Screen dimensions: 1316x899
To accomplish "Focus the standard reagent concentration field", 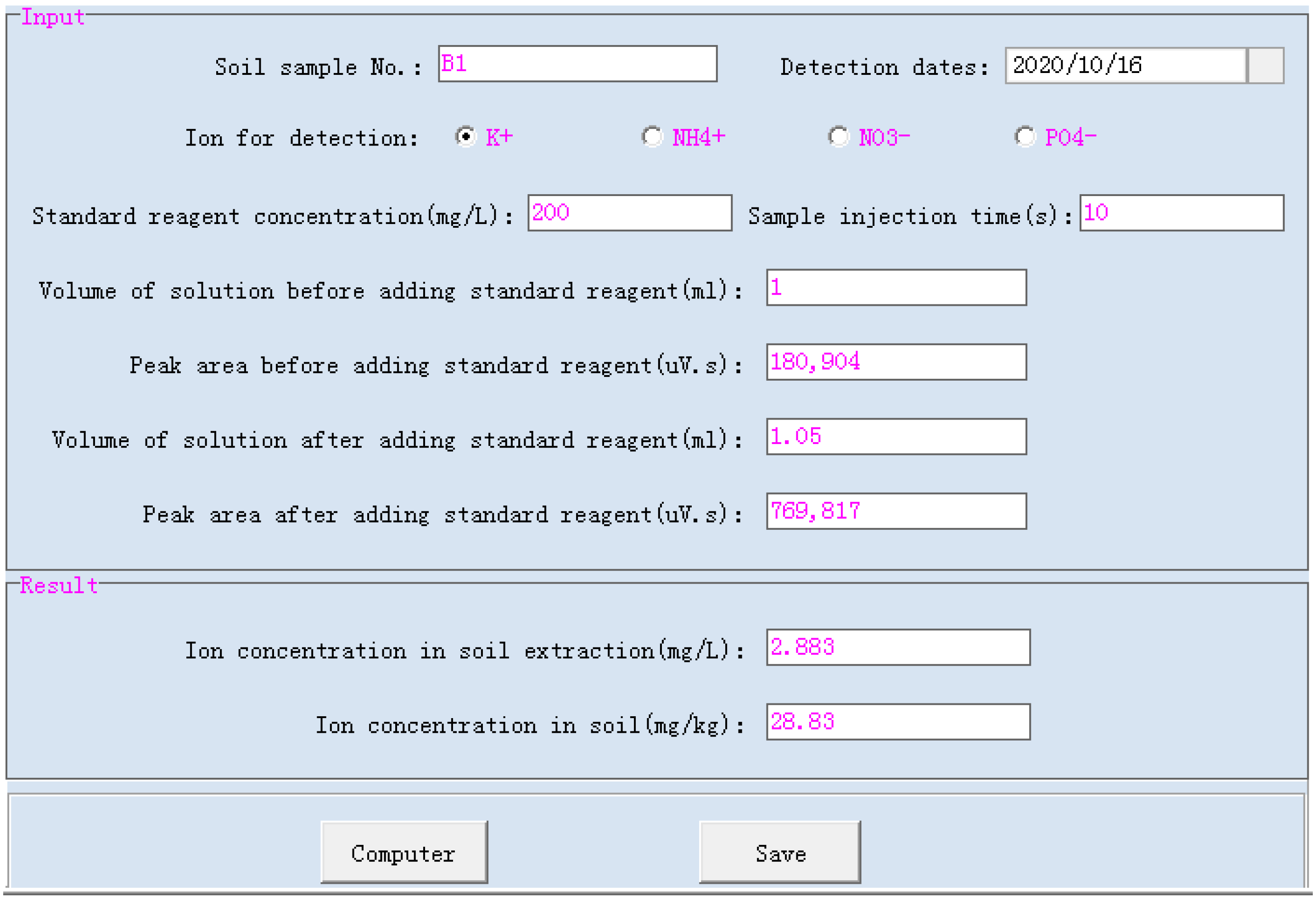I will click(629, 213).
